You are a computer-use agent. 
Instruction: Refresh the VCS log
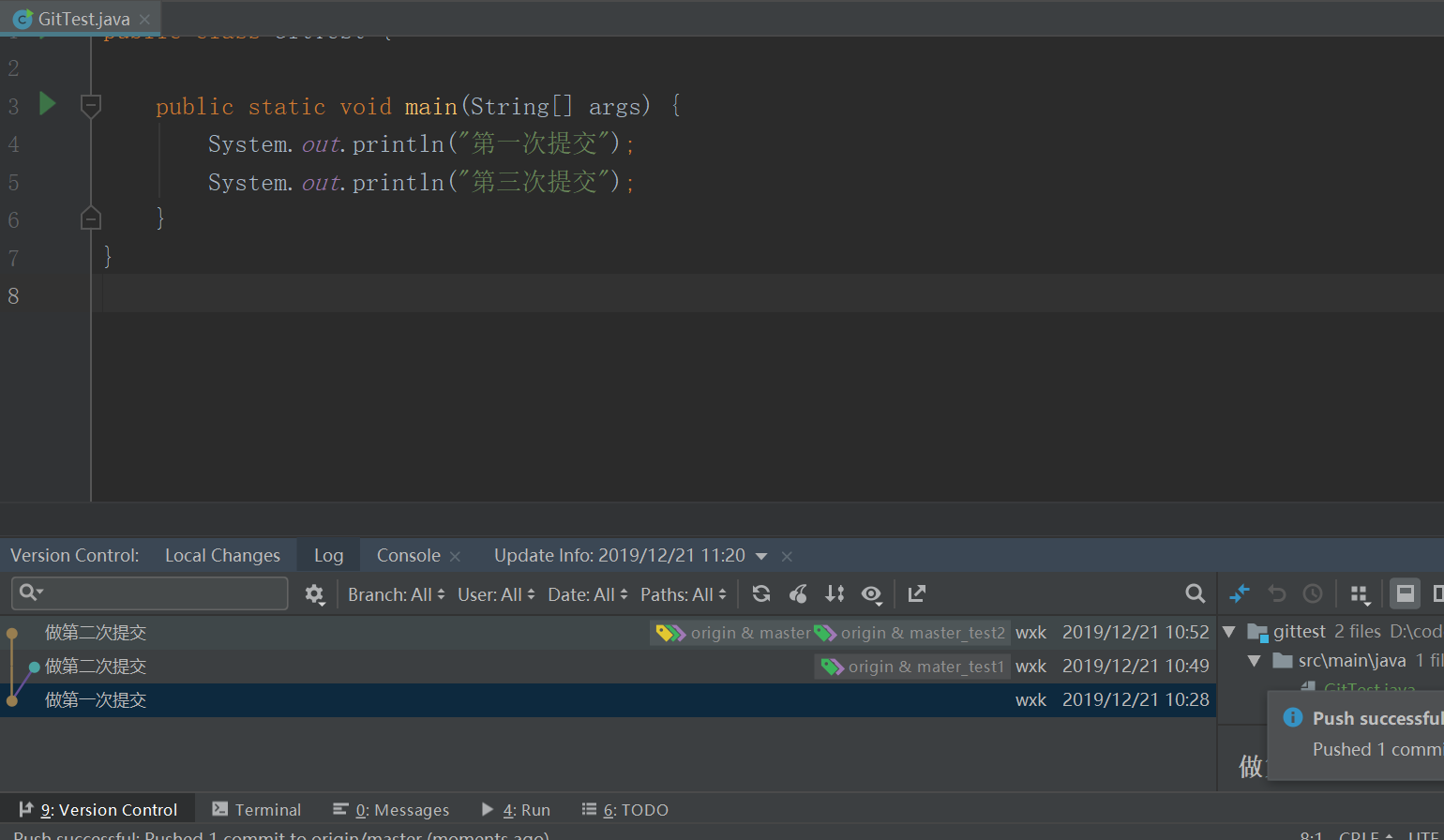point(761,593)
